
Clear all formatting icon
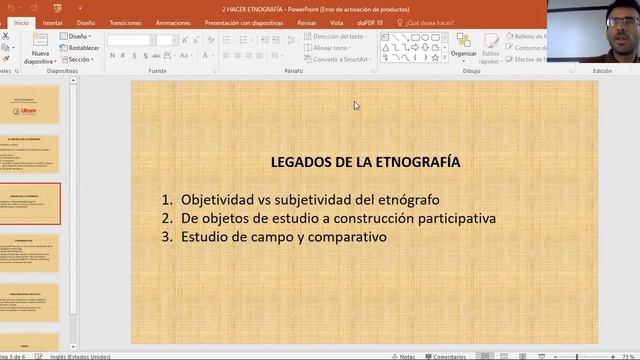pyautogui.click(x=211, y=40)
